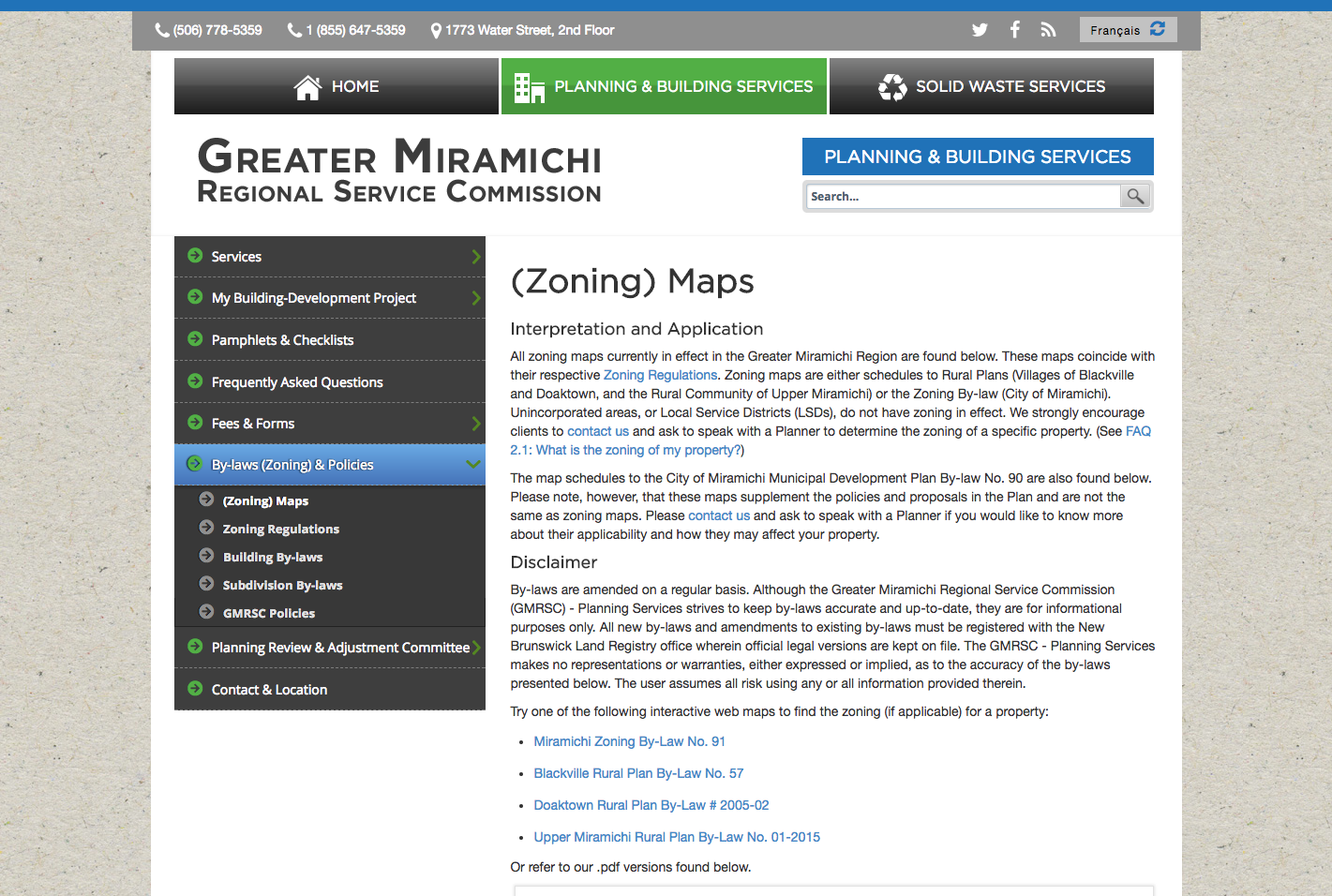
Task: Open Subdivision By-laws submenu item
Action: pyautogui.click(x=282, y=586)
